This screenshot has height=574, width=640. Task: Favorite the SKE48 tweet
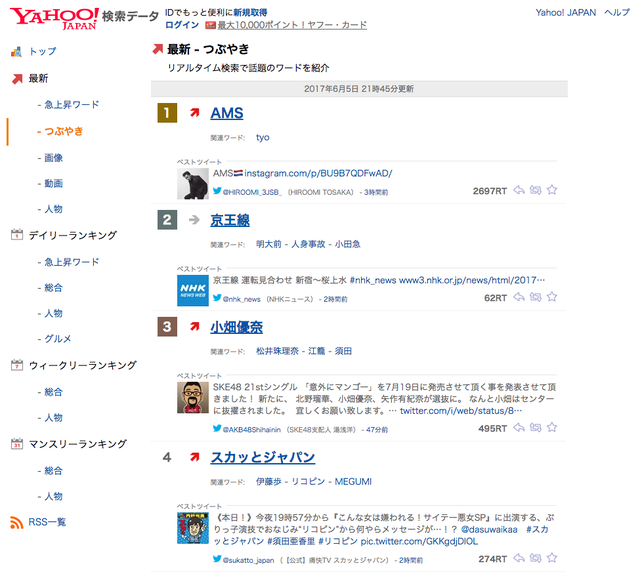[552, 427]
